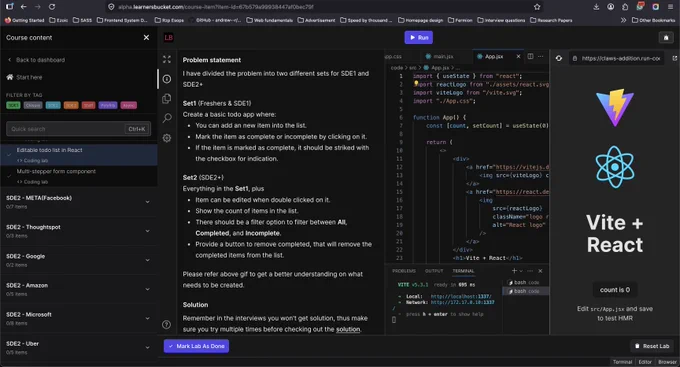The image size is (680, 367).
Task: Show more bookmarks chevron
Action: [x=623, y=20]
